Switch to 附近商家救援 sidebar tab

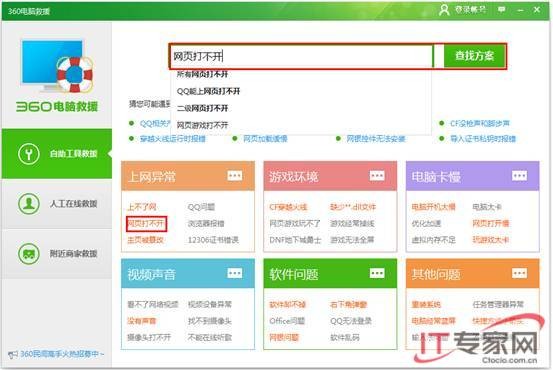(x=57, y=254)
